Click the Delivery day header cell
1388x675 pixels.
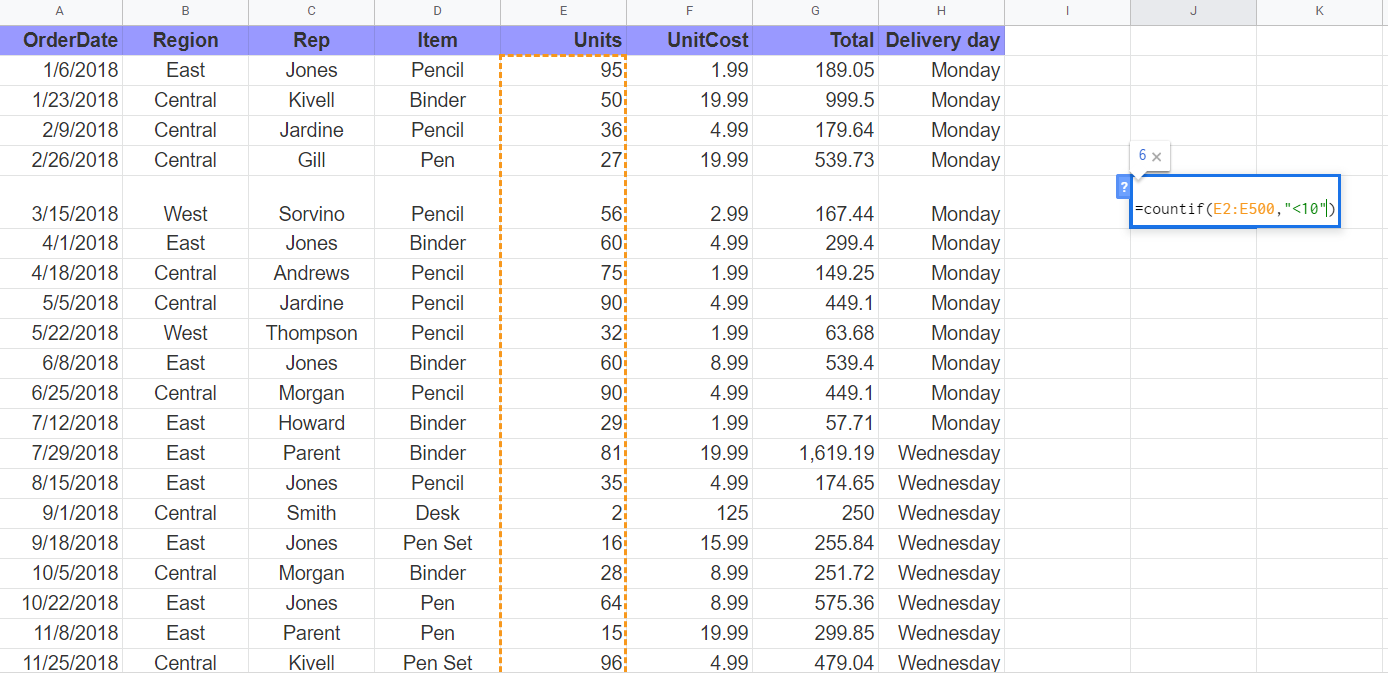[941, 40]
